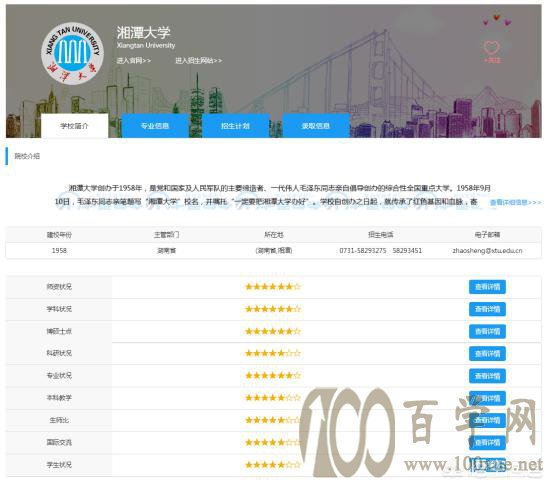Click the heart follow icon (+关注)
This screenshot has height=488, width=554.
coord(492,52)
